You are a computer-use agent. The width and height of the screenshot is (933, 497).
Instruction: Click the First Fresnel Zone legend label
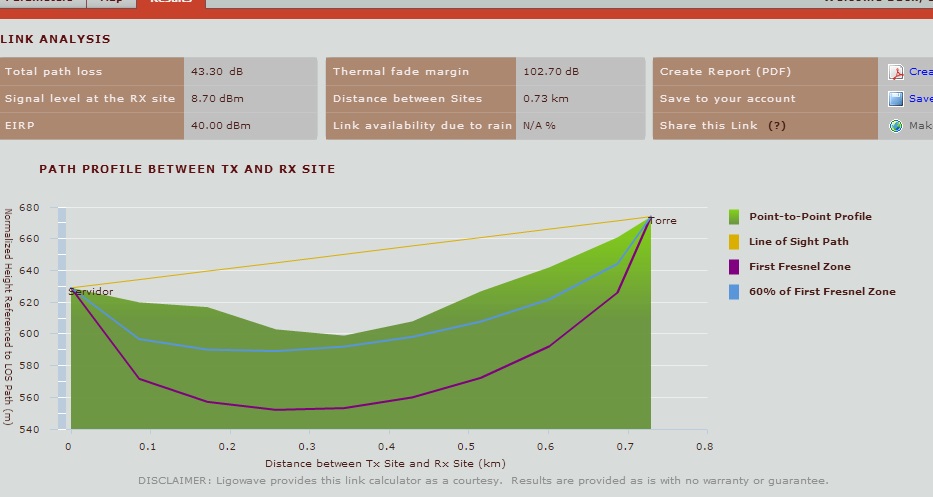coord(800,267)
